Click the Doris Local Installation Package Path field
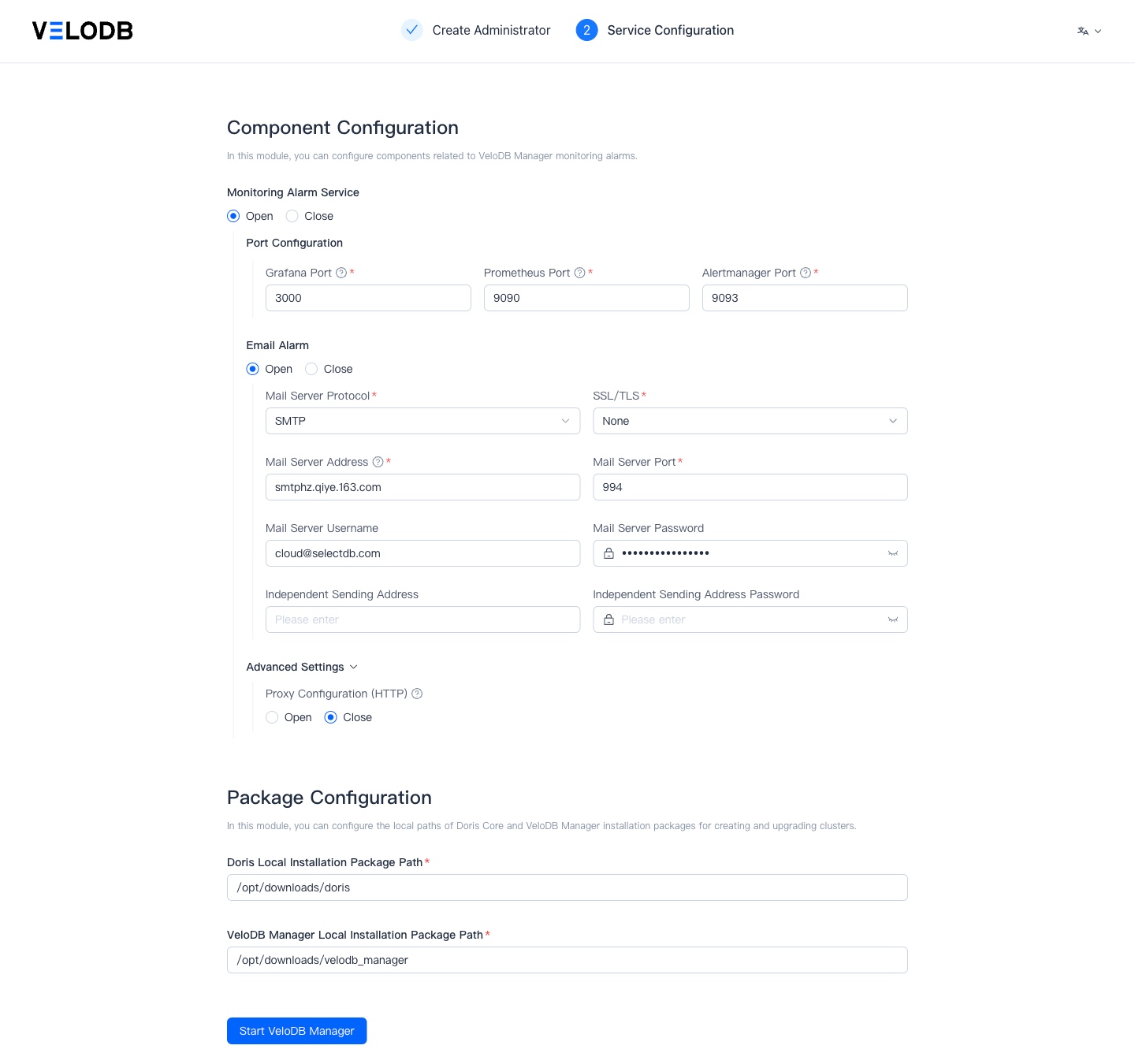This screenshot has height=1064, width=1135. pyautogui.click(x=567, y=887)
